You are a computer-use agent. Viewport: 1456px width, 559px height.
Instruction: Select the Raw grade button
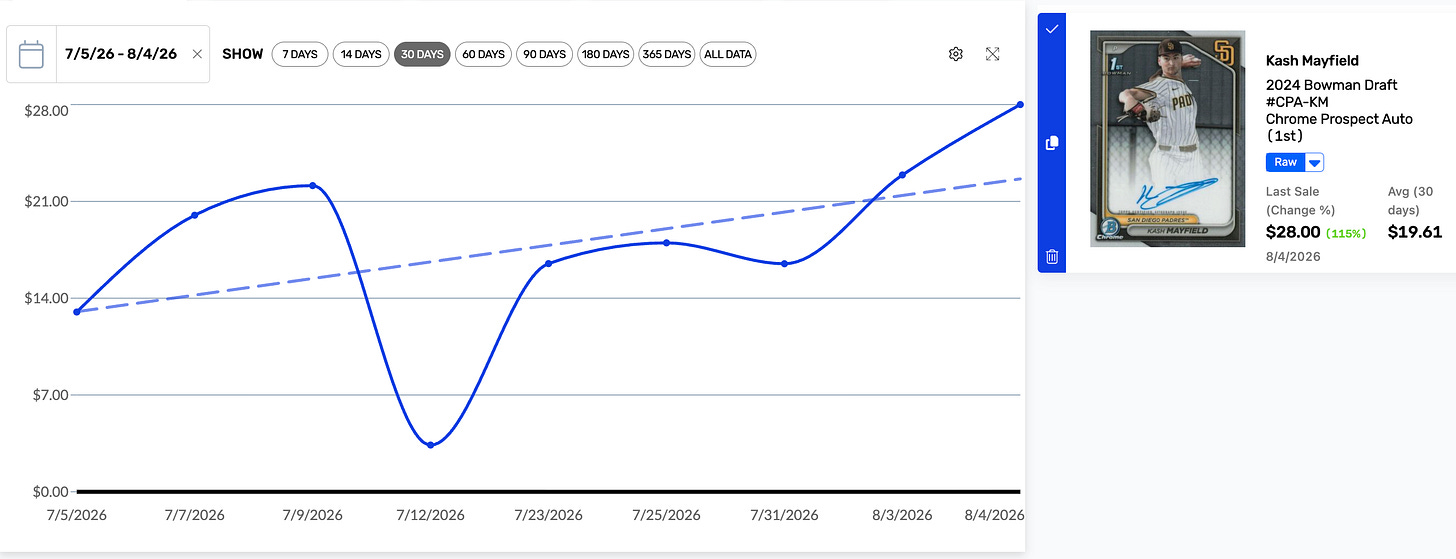pyautogui.click(x=1286, y=162)
